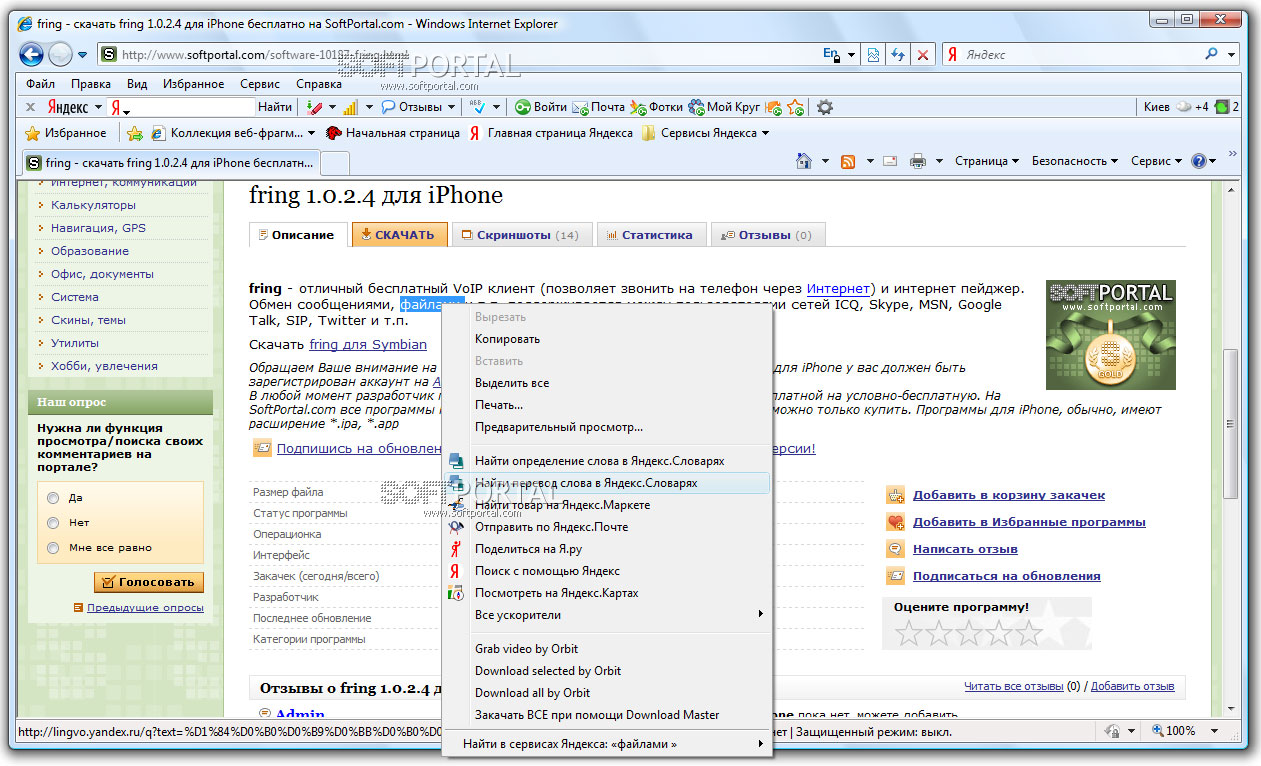Screen dimensions: 1261x766
Task: Click the address bar URL field
Action: [460, 55]
